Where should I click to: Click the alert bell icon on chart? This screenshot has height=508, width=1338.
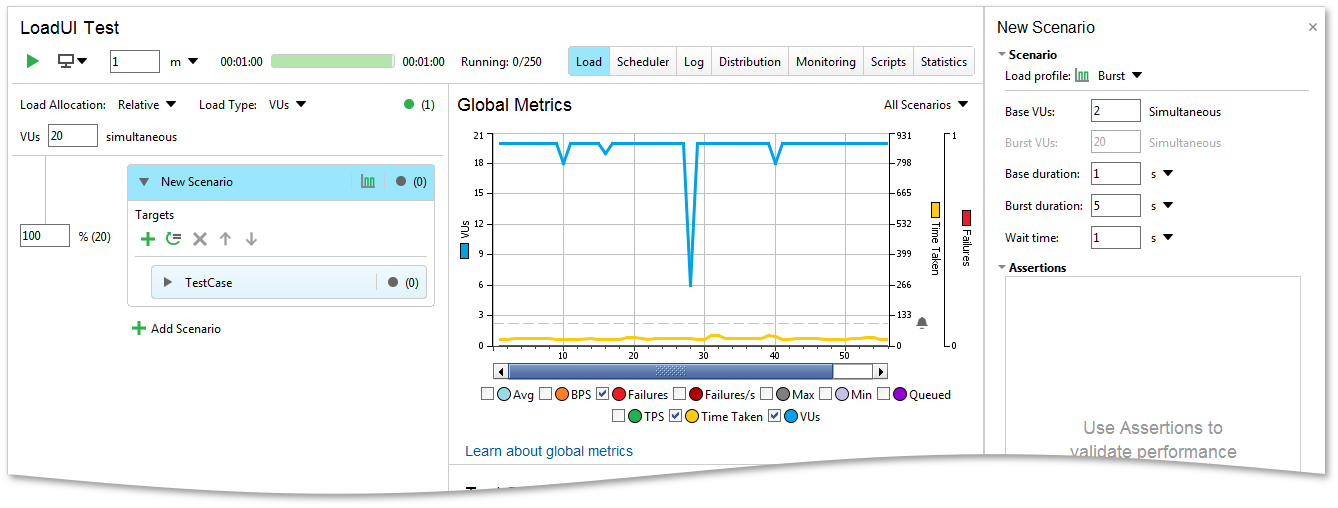[922, 322]
